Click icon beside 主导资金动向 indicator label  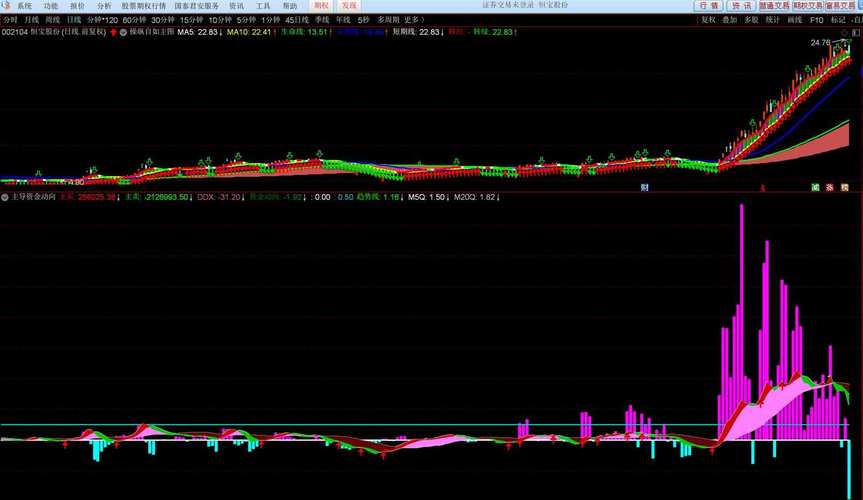tap(5, 197)
